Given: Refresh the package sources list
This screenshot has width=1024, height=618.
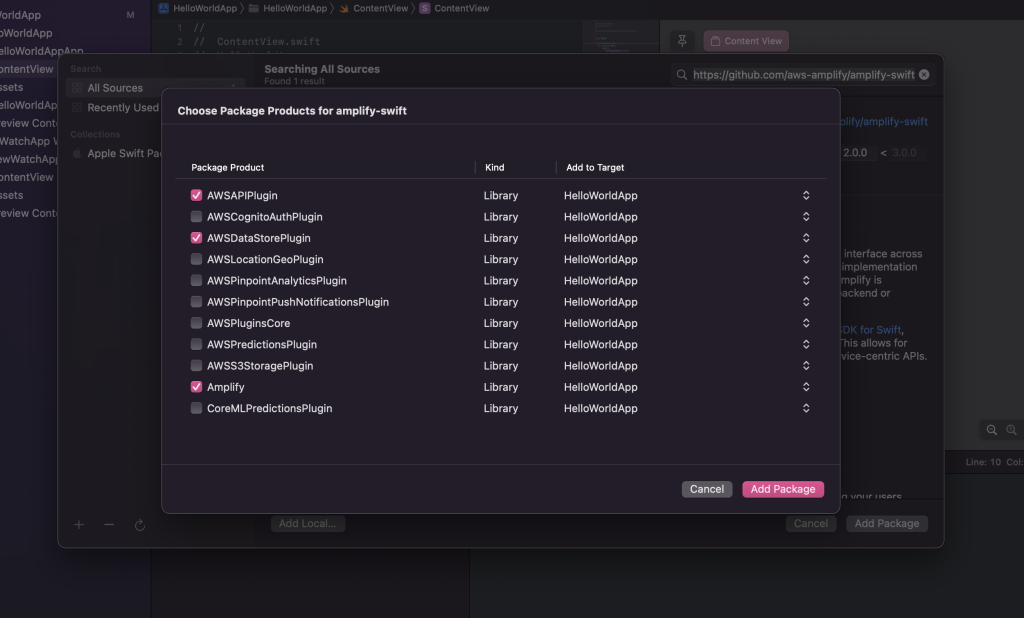Looking at the screenshot, I should pos(139,524).
